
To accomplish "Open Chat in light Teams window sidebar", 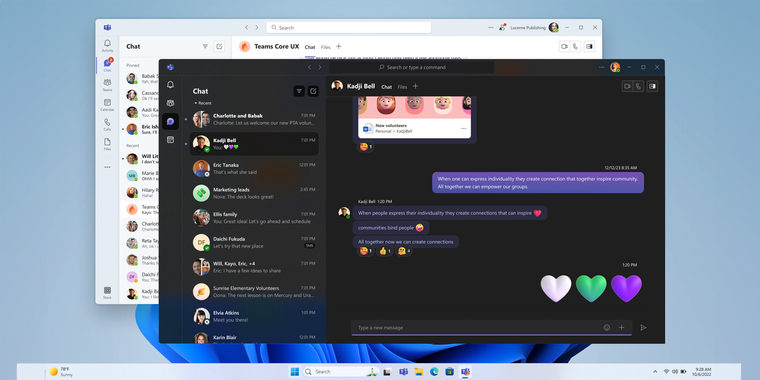I will coord(107,65).
